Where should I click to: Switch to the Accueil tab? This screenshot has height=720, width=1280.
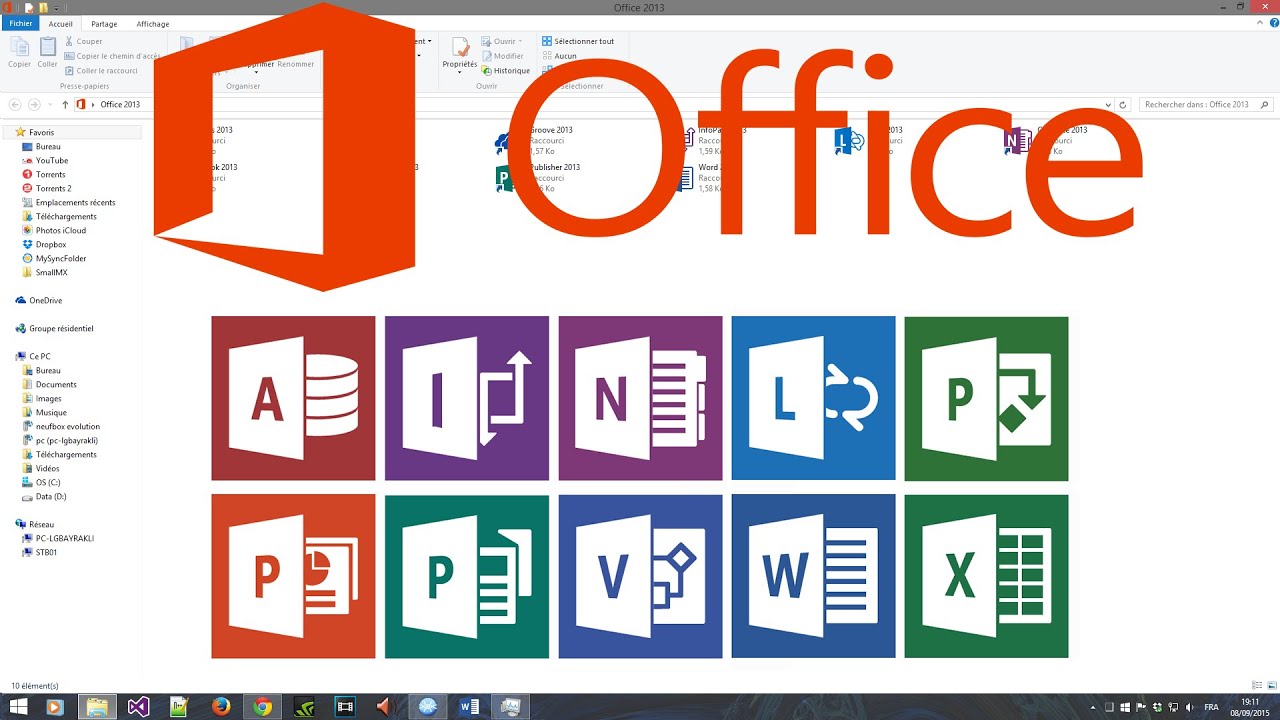coord(60,23)
